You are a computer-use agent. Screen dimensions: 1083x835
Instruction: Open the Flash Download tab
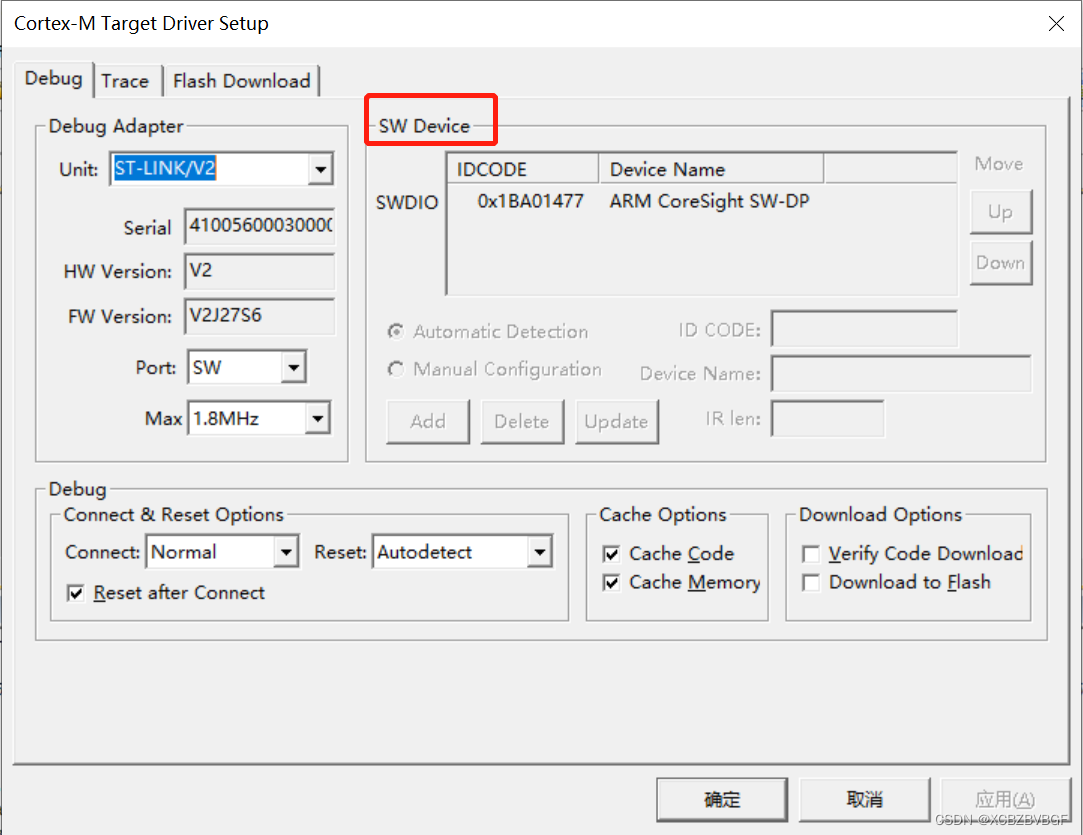(242, 81)
